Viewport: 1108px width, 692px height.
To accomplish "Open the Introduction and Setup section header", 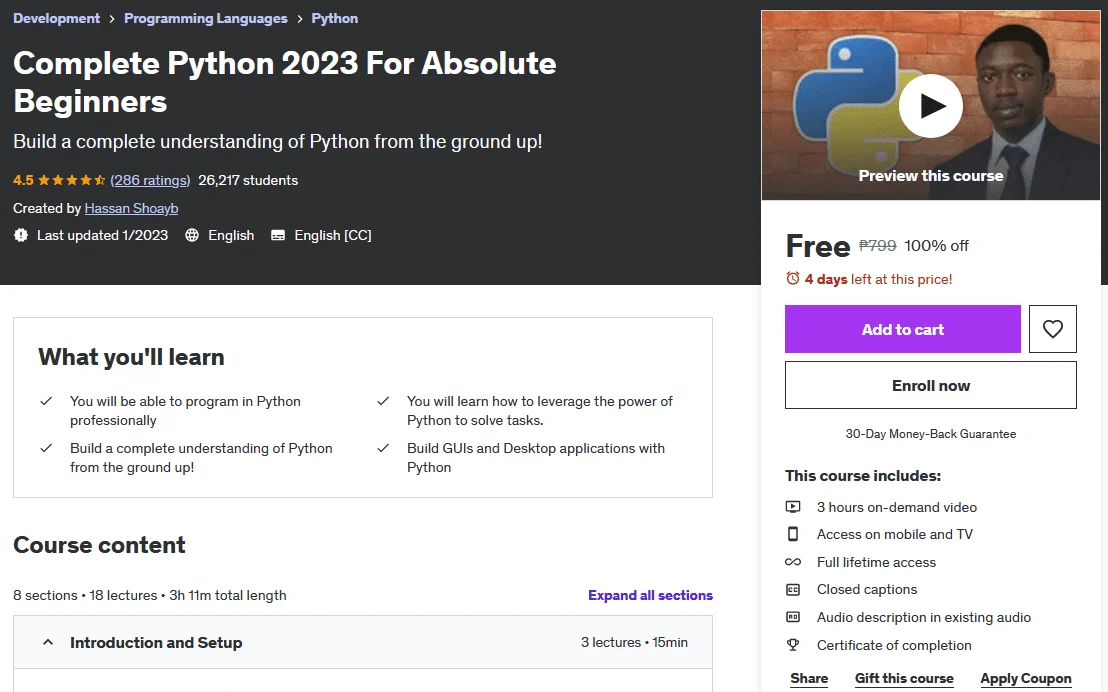I will pos(363,642).
